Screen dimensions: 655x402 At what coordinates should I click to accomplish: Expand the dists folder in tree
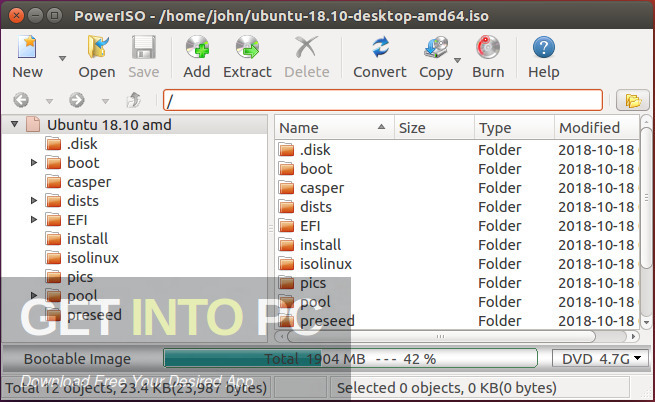click(34, 201)
